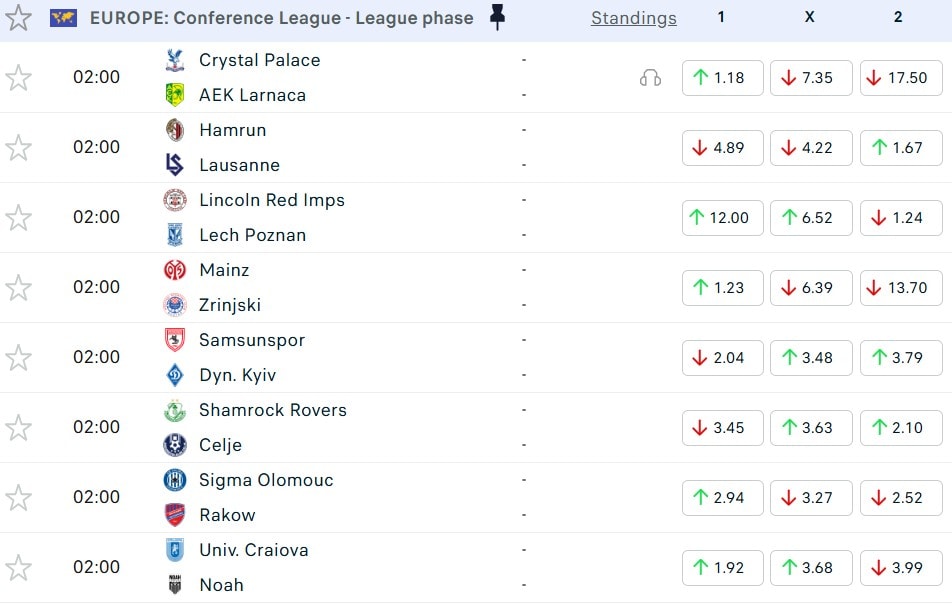Click the Lech Poznan team crest
This screenshot has width=952, height=607.
tap(175, 235)
